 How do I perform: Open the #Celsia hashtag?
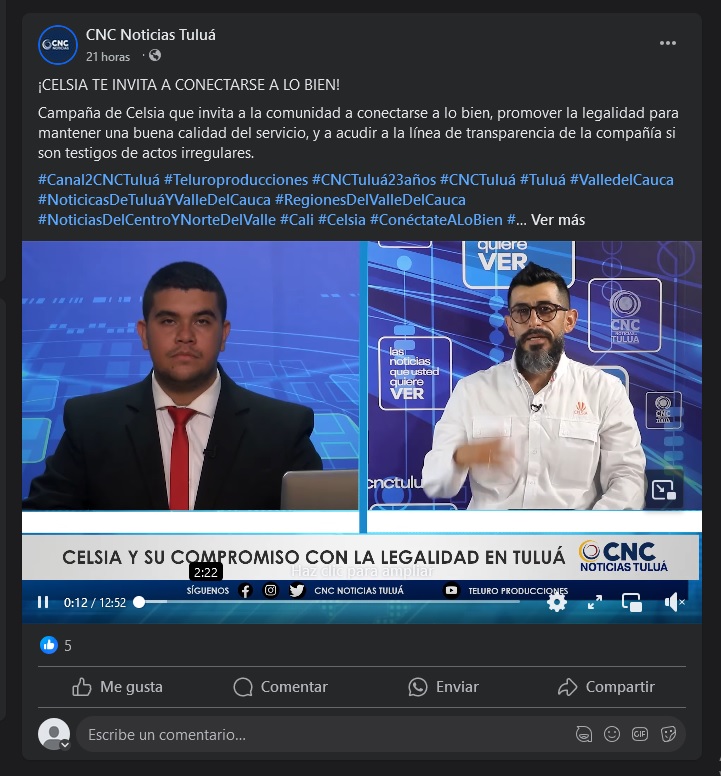[341, 220]
